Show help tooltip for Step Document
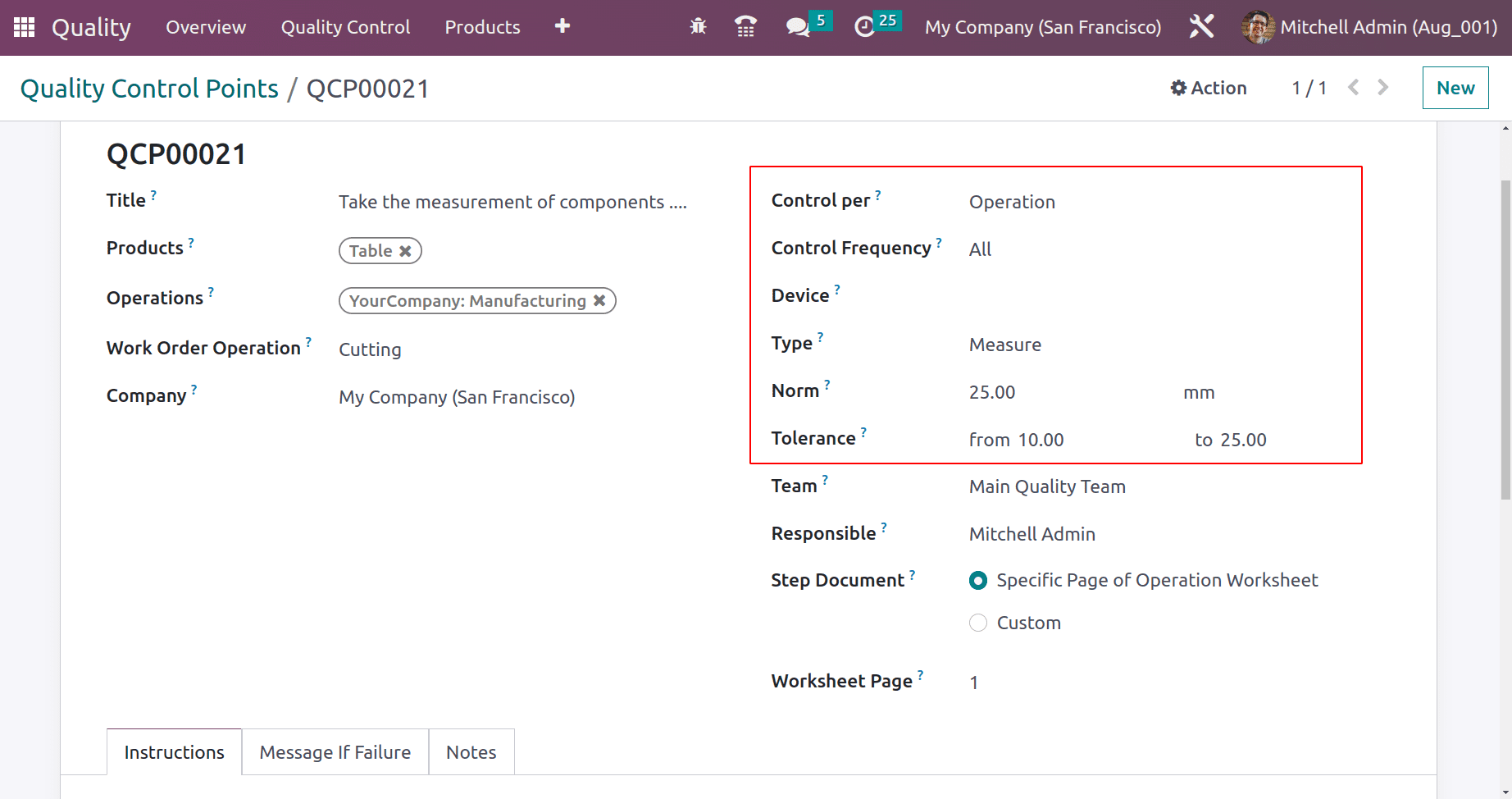This screenshot has height=799, width=1512. (912, 575)
